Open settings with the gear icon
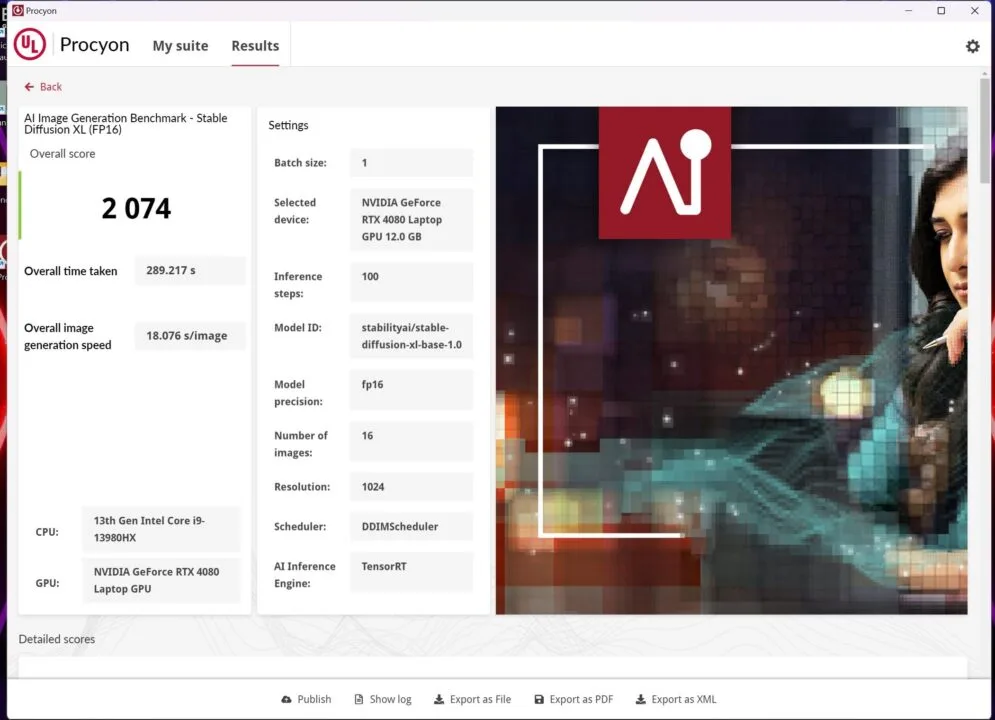This screenshot has width=995, height=720. click(972, 46)
